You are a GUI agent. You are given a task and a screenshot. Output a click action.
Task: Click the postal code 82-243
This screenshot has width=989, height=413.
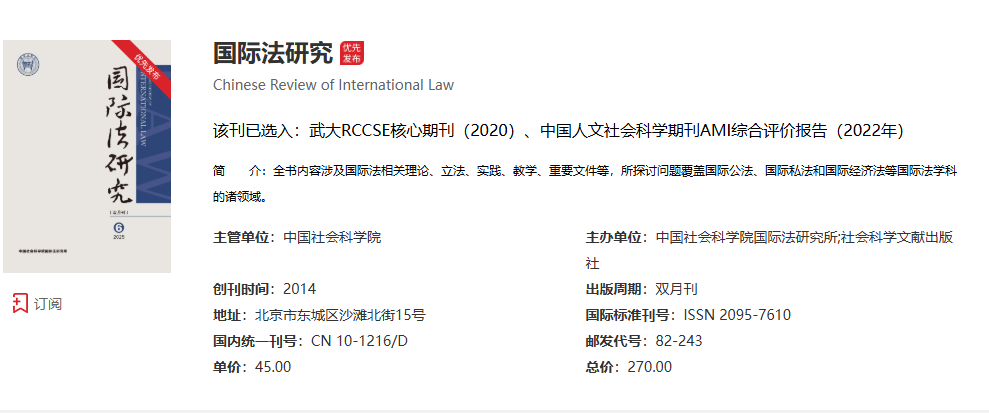tap(678, 341)
